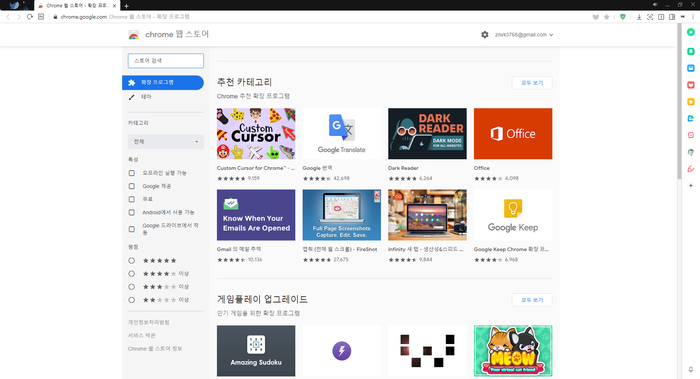Screen dimensions: 700x379
Task: Check the Google 제공 checkbox
Action: click(132, 186)
